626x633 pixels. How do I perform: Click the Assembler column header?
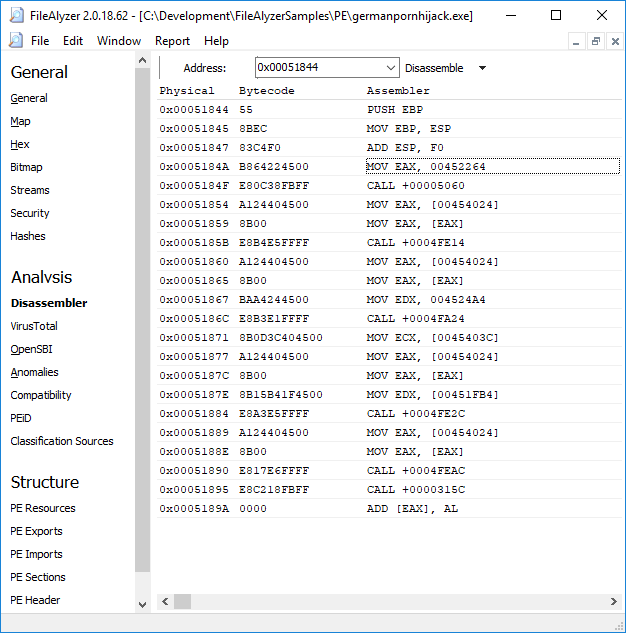[x=398, y=91]
